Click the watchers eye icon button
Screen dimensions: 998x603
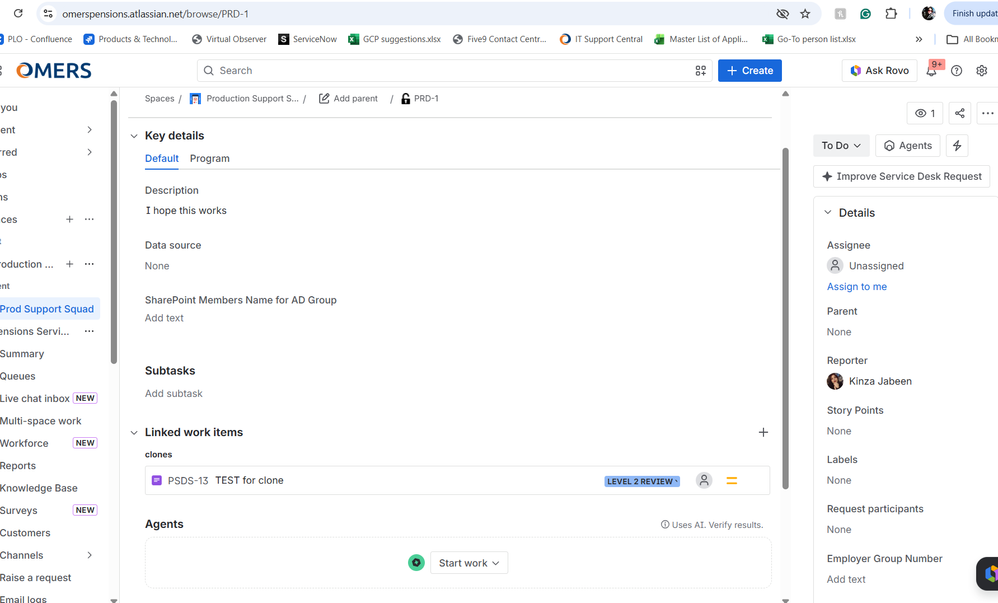click(925, 113)
